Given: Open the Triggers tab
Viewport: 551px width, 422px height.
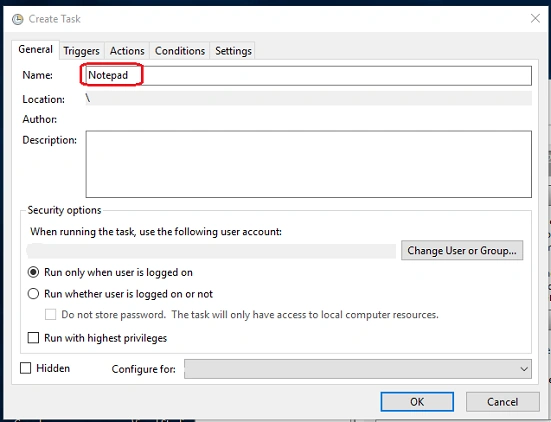Looking at the screenshot, I should (82, 51).
